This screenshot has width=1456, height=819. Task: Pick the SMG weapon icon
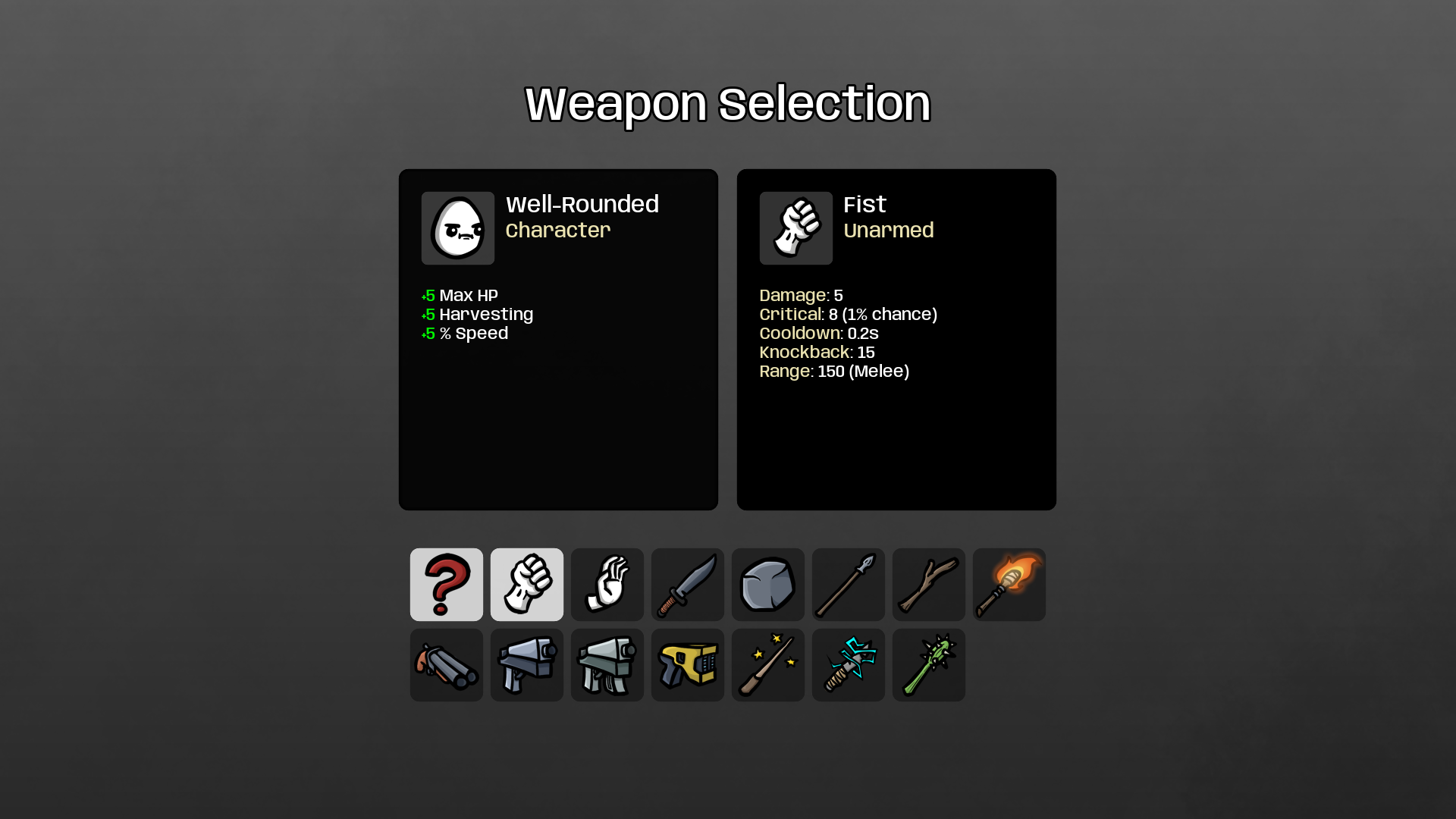point(607,665)
